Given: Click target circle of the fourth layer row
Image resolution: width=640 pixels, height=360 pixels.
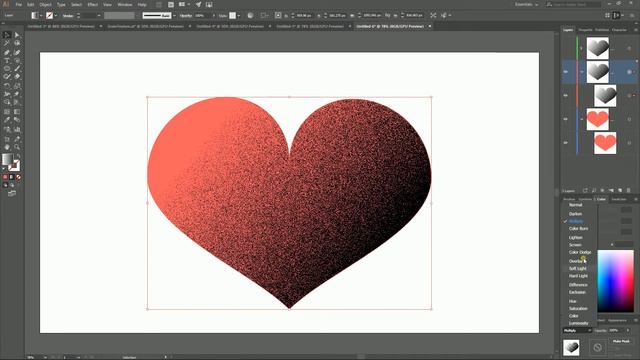Looking at the screenshot, I should coord(629,119).
